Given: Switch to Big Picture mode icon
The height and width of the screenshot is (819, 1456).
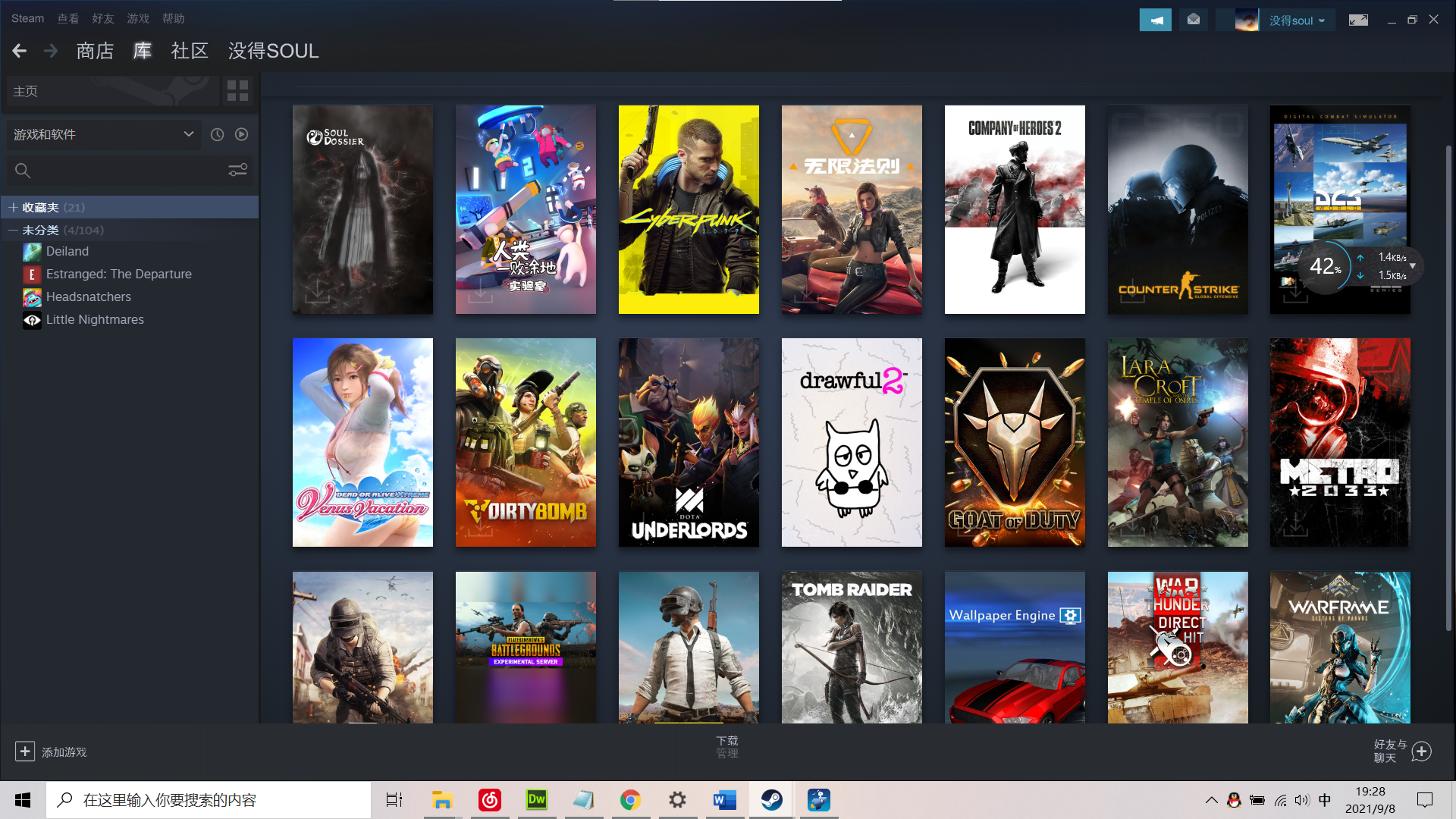Looking at the screenshot, I should pyautogui.click(x=1358, y=20).
